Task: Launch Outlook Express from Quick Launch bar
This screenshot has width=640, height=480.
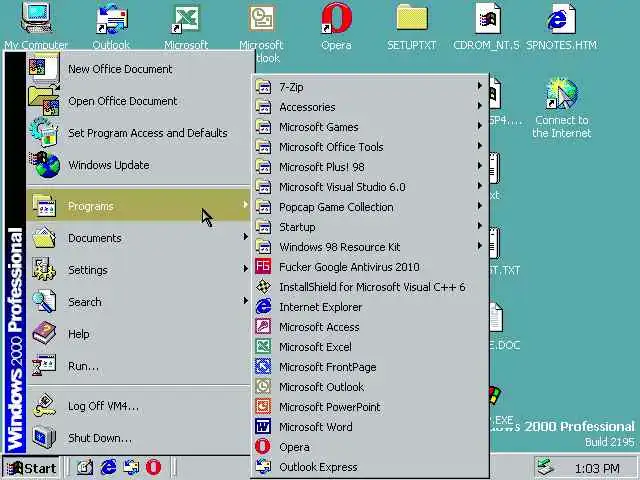Action: point(131,467)
